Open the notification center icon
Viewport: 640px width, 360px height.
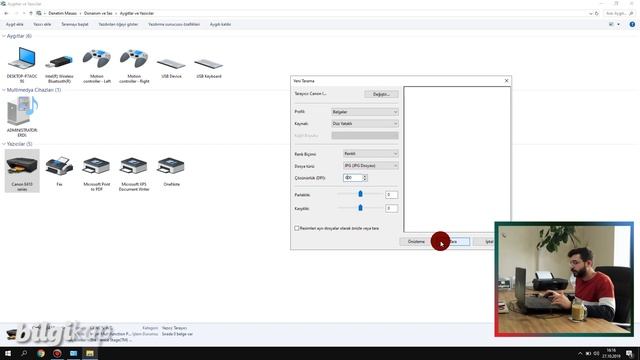click(x=630, y=353)
